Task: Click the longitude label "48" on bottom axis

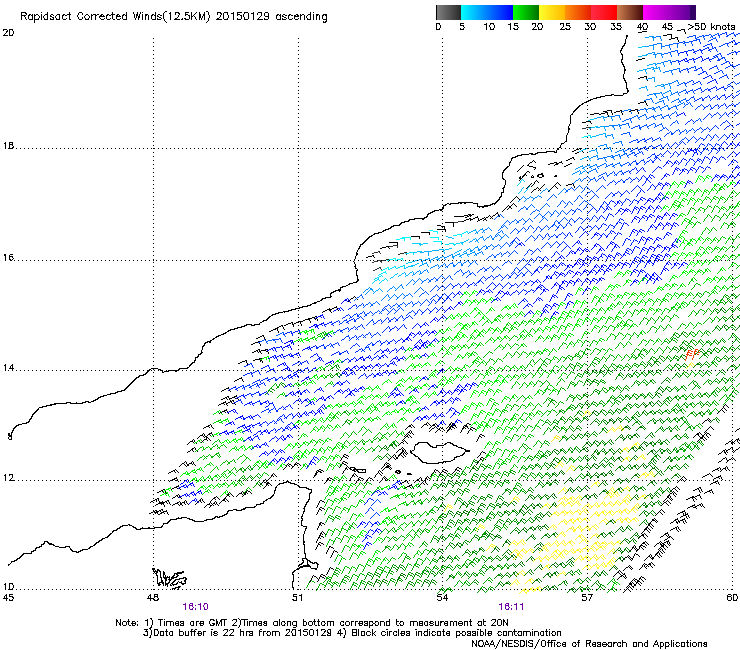Action: [152, 598]
